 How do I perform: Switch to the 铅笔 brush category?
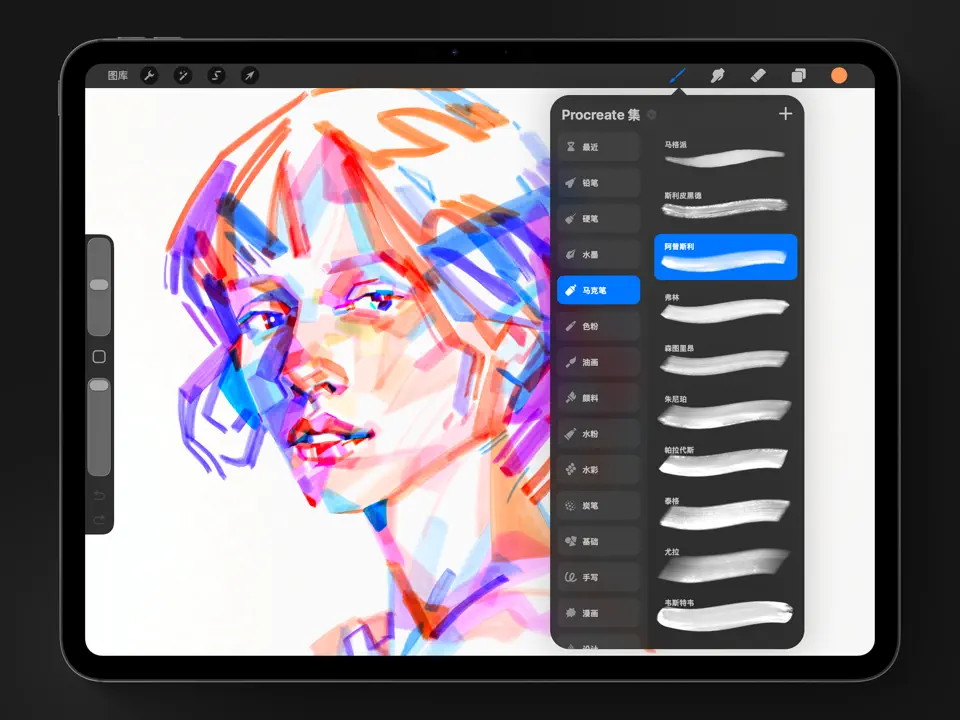point(598,182)
